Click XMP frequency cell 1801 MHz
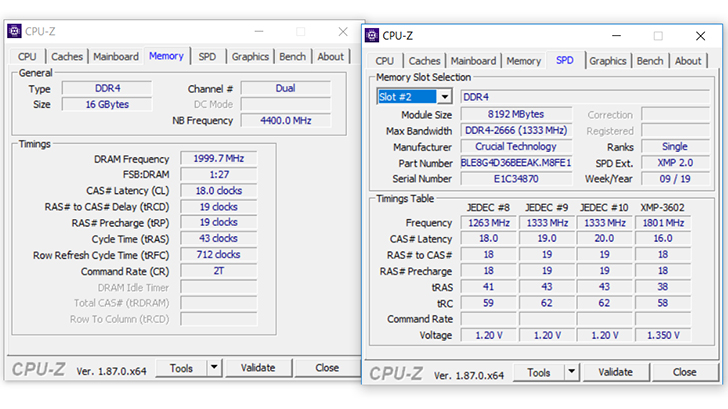 [663, 223]
